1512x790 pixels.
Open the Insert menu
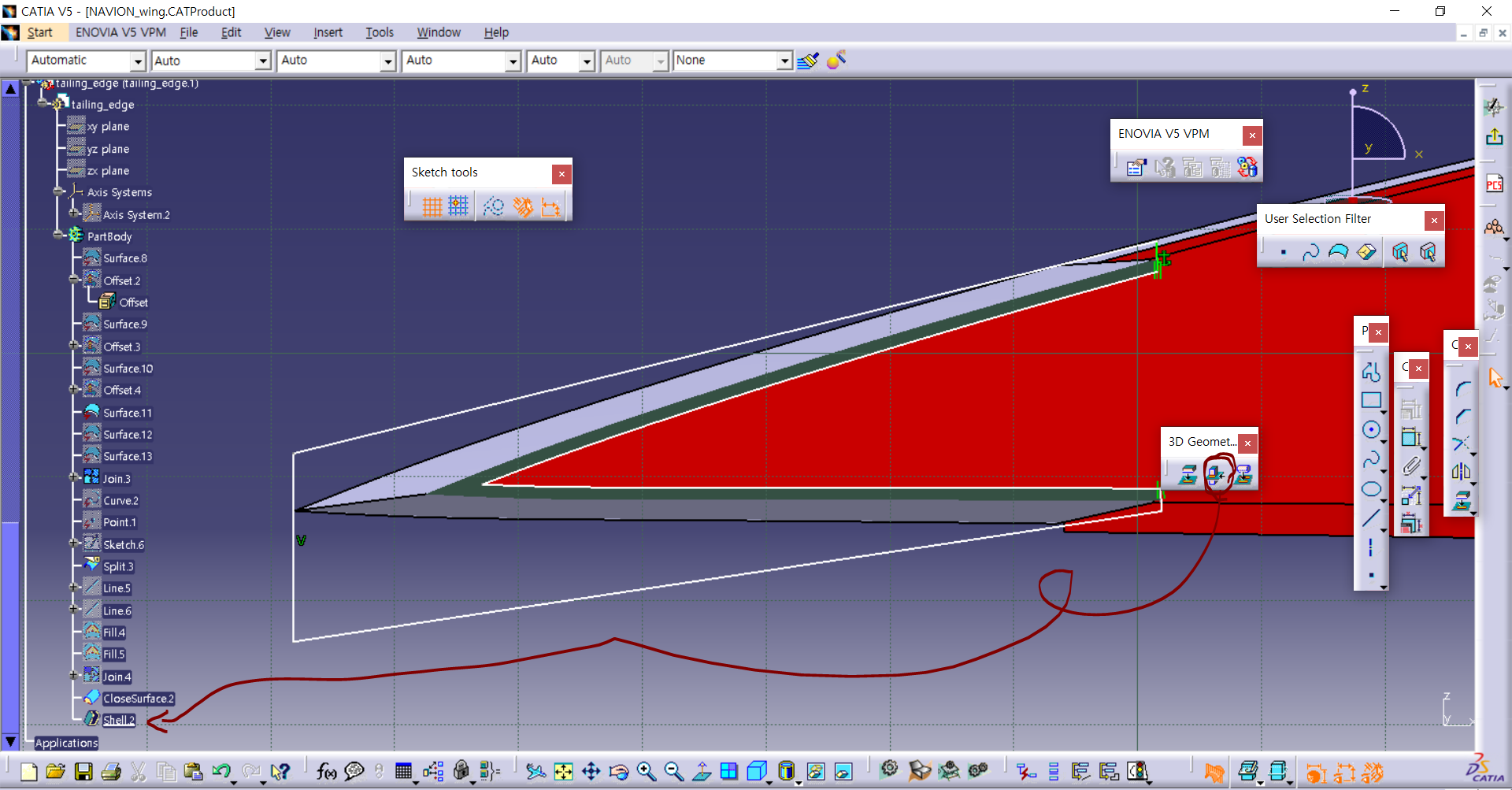(x=328, y=32)
